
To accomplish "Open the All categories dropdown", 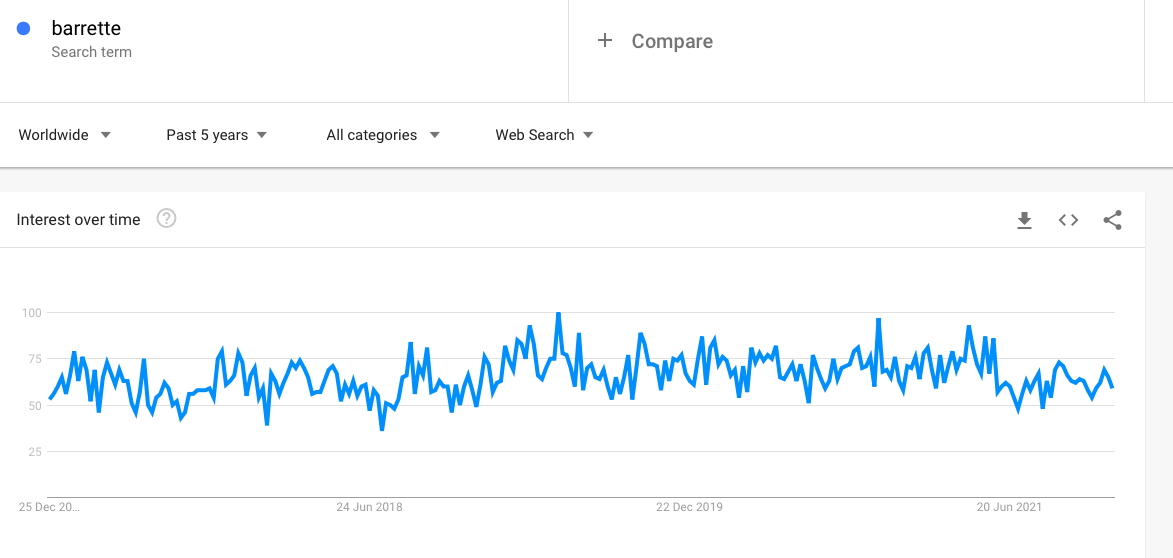I will coord(383,135).
